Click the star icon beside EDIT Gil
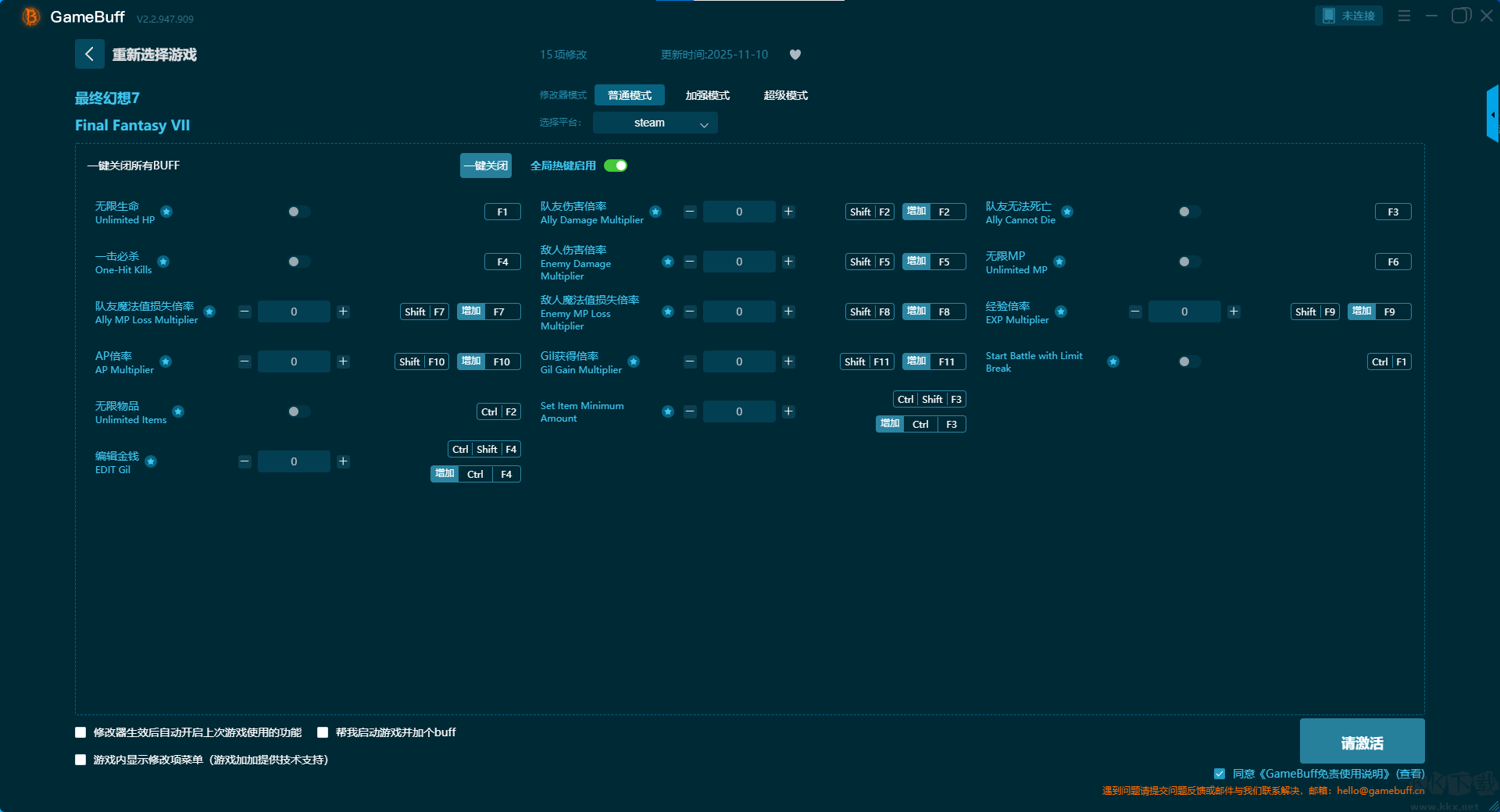Screen dimensions: 1500x812 click(x=151, y=461)
